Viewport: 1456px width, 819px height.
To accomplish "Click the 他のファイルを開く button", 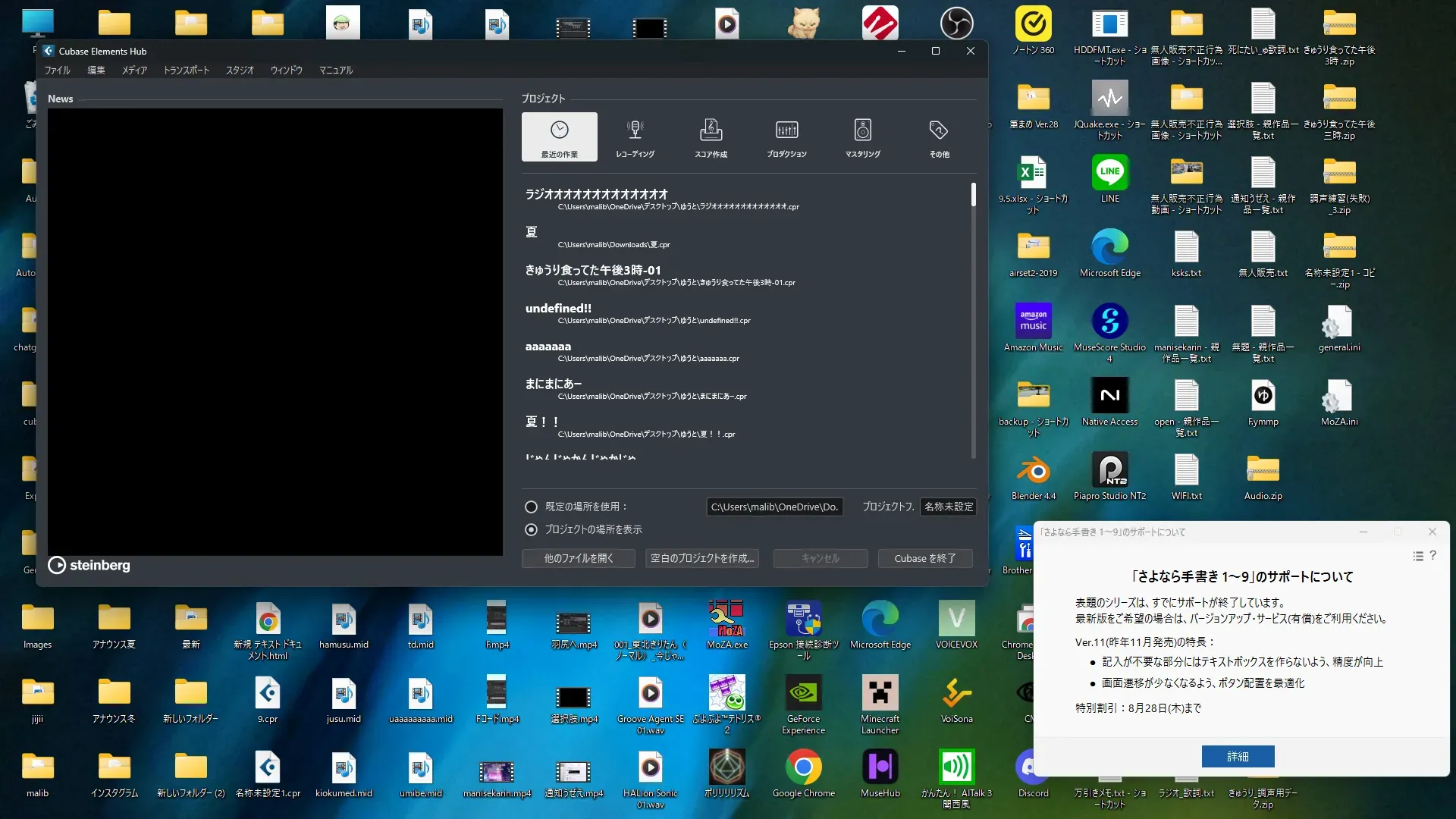I will (x=579, y=558).
